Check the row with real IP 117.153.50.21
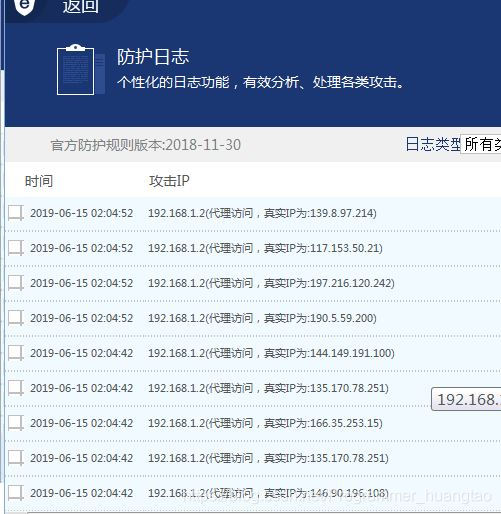The height and width of the screenshot is (514, 501). [x=16, y=248]
